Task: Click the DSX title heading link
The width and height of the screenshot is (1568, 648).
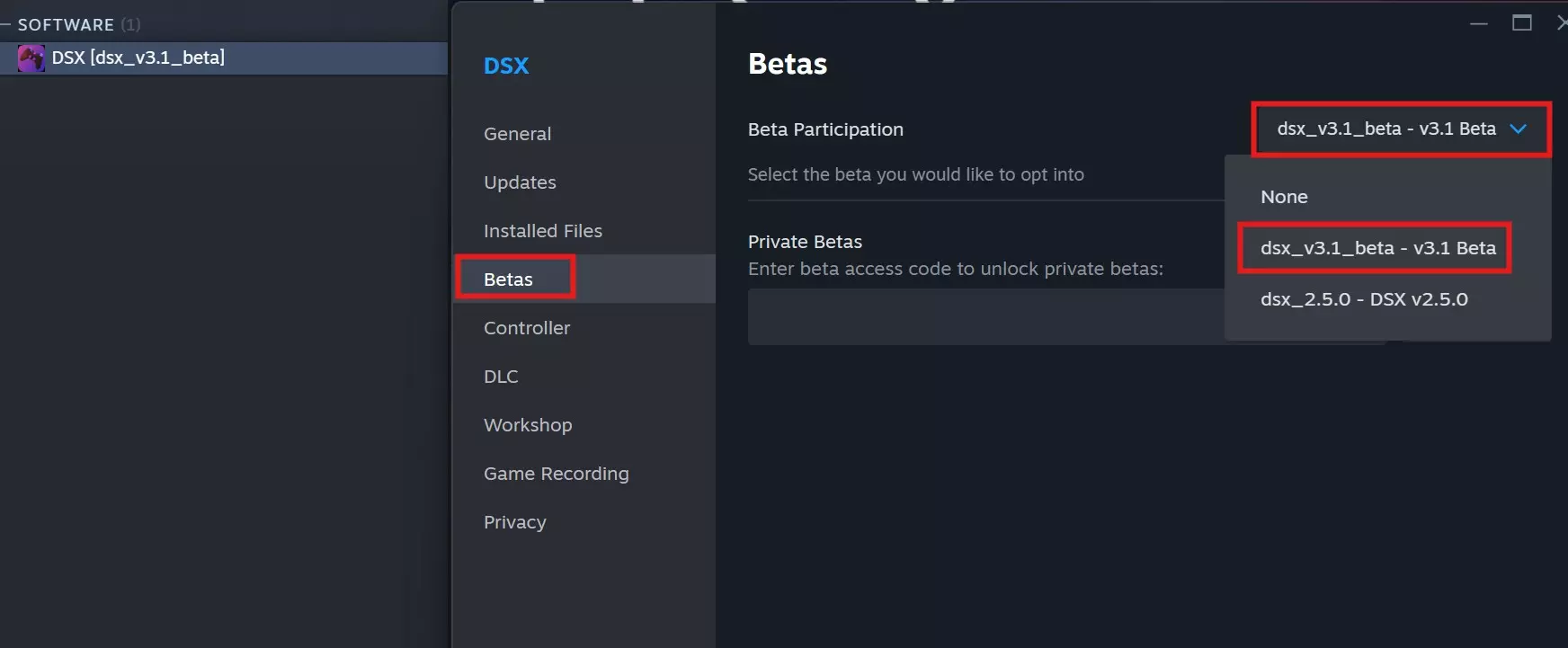Action: [506, 66]
